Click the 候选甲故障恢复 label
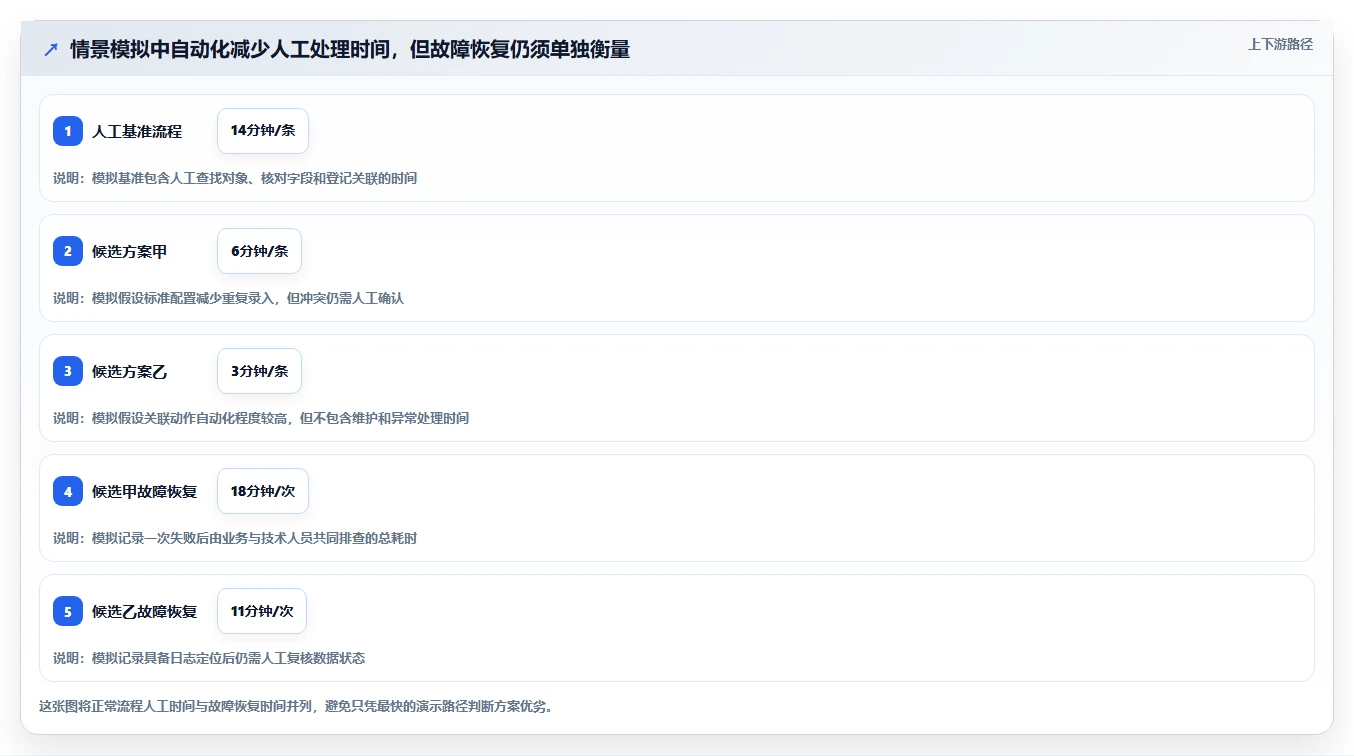This screenshot has height=756, width=1354. click(145, 491)
